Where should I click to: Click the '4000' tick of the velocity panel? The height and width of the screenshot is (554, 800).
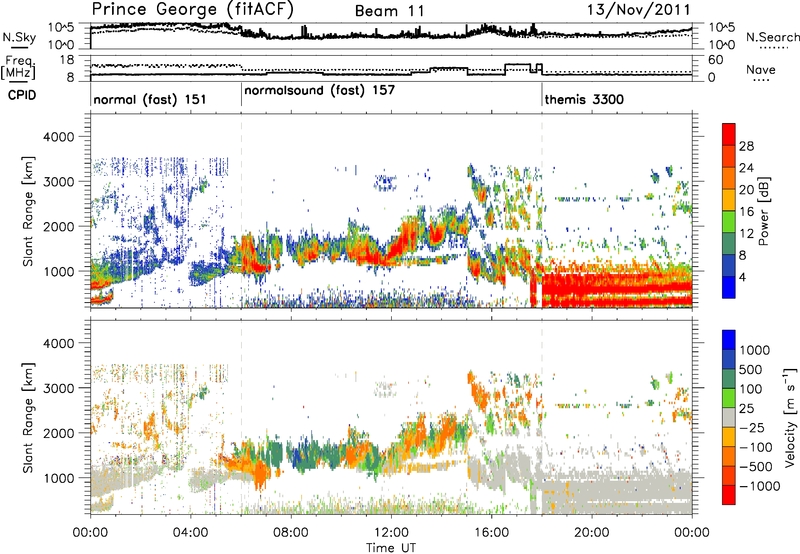coord(59,343)
